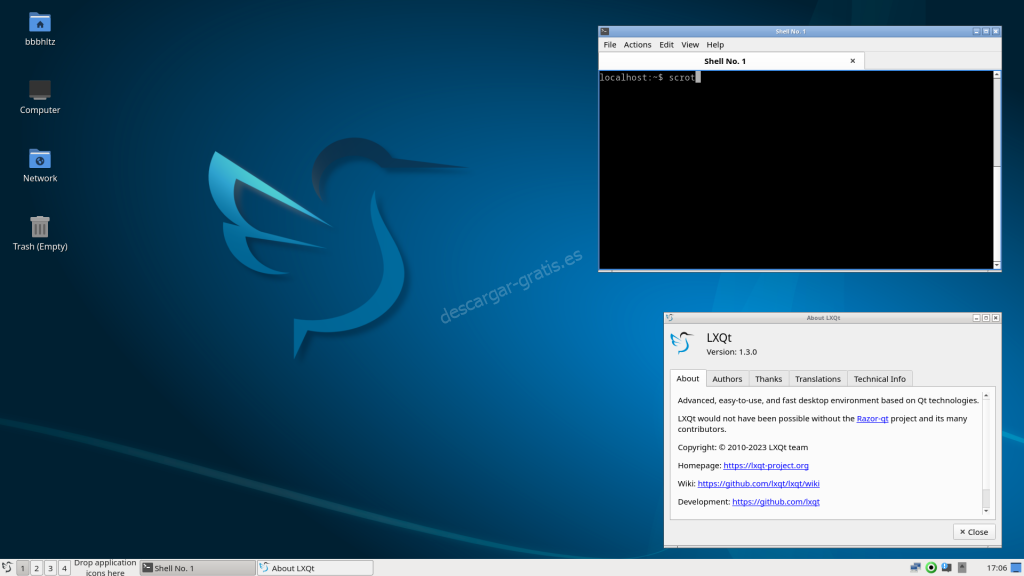Image resolution: width=1024 pixels, height=576 pixels.
Task: Click the removable media eject tray icon
Action: pyautogui.click(x=962, y=568)
